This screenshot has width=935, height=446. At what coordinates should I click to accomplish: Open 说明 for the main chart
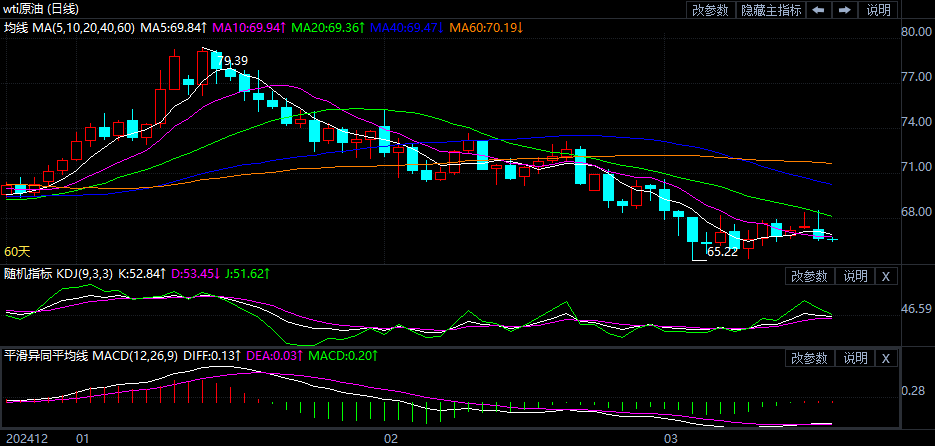[878, 10]
